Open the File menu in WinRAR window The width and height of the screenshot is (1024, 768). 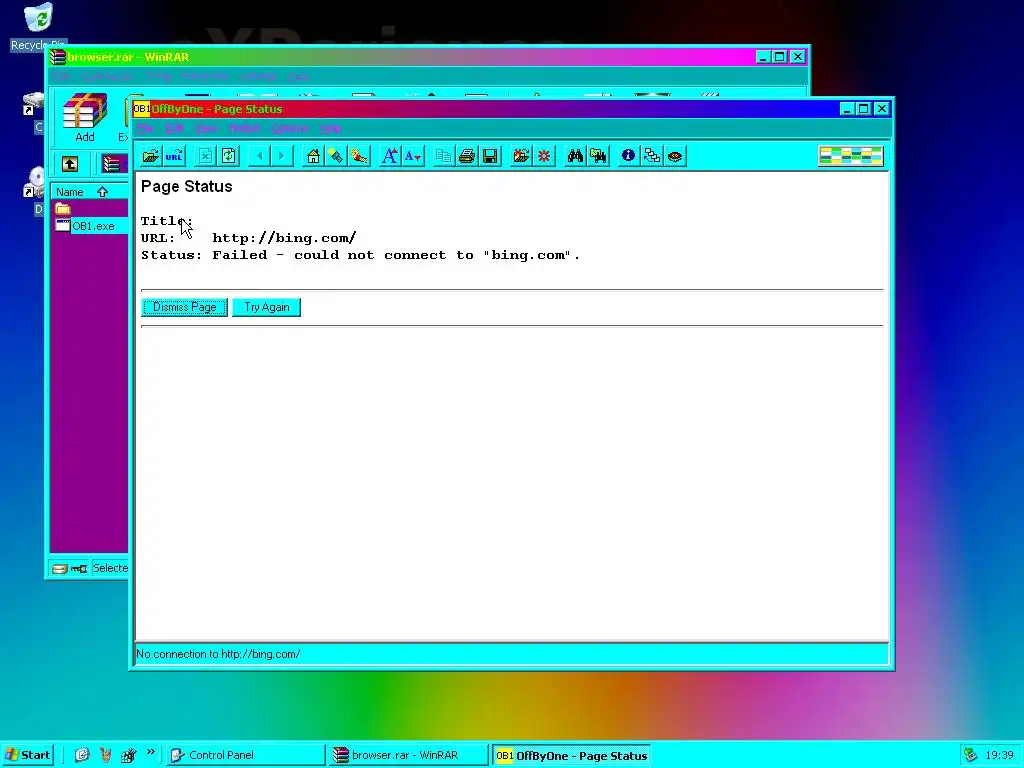(61, 76)
